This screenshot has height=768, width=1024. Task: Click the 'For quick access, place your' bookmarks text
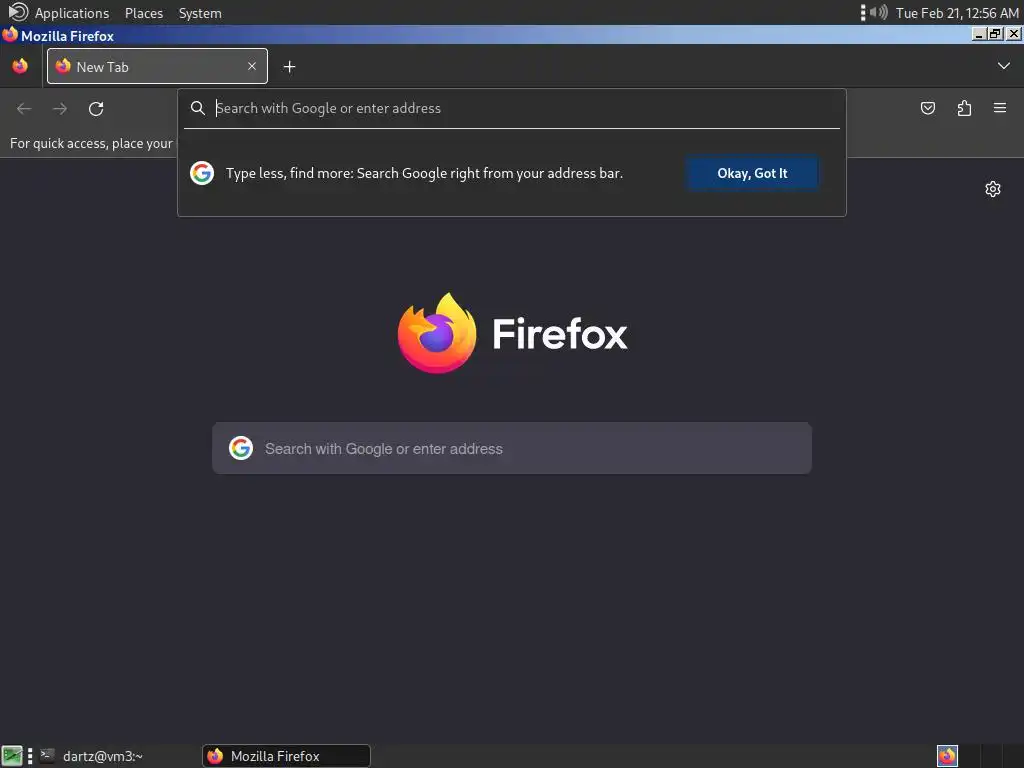pos(91,143)
